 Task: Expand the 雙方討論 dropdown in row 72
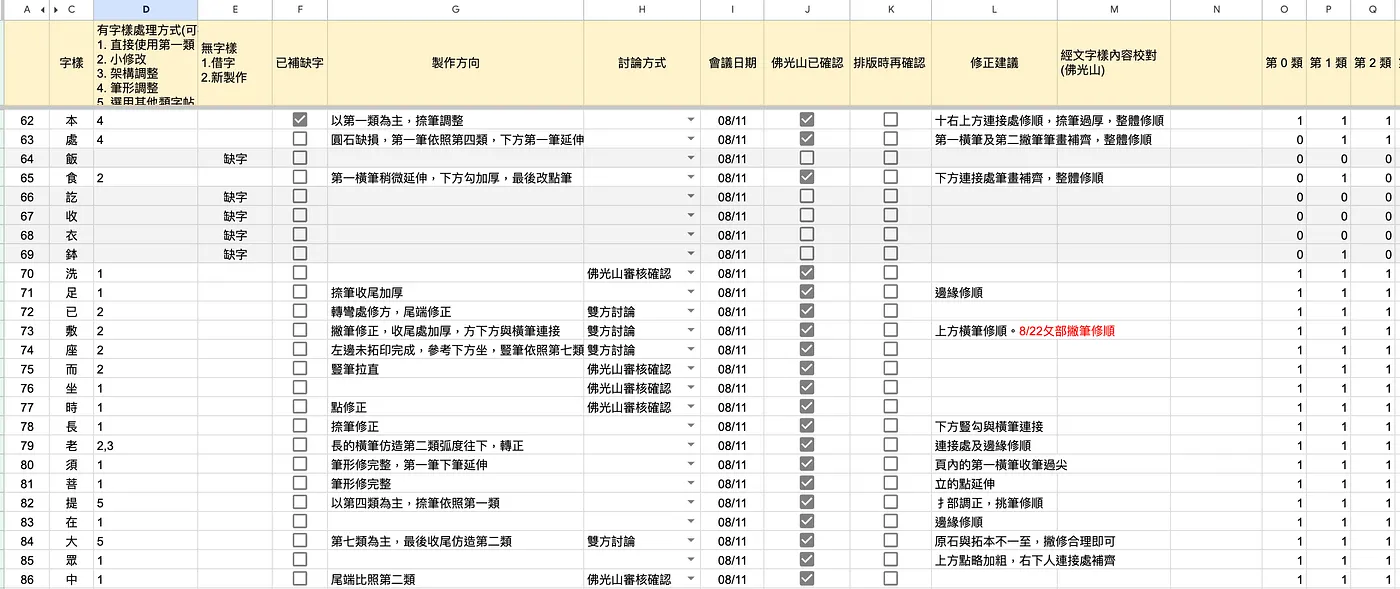[x=690, y=312]
